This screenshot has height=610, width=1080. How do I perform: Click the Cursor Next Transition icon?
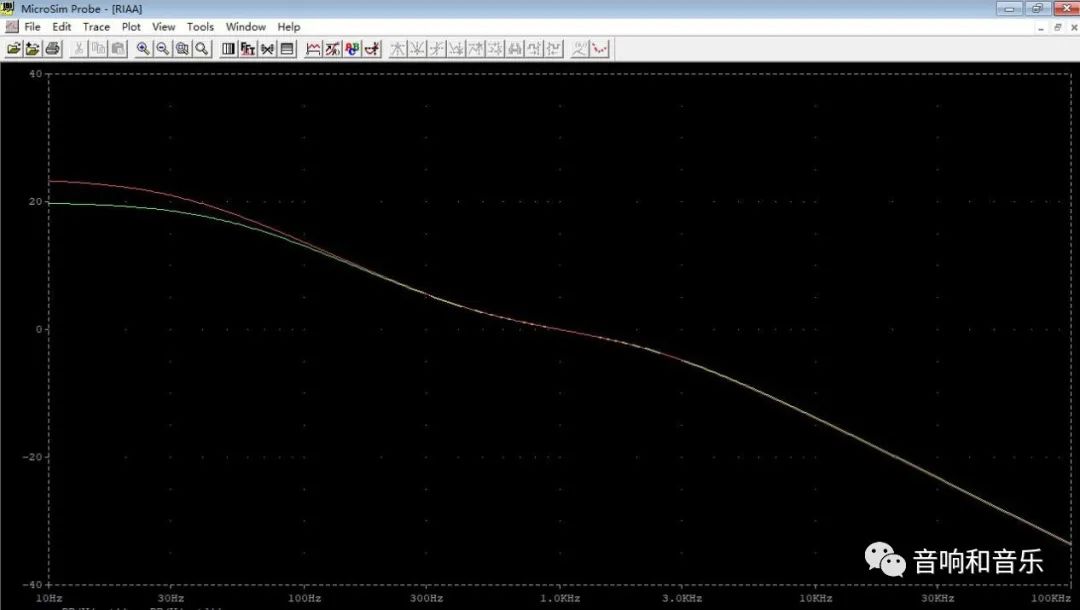tap(533, 49)
